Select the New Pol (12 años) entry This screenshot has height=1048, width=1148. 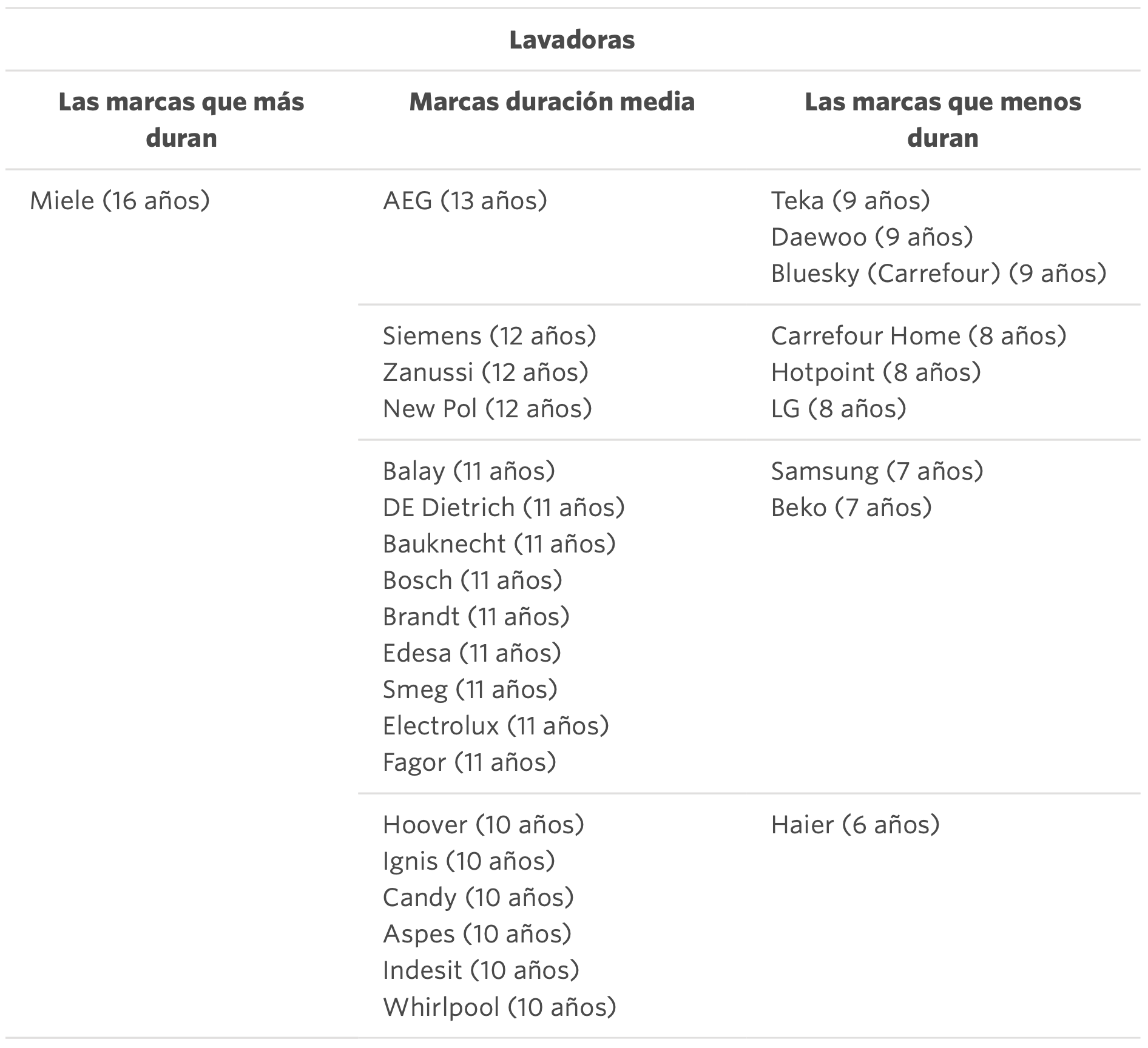point(487,409)
